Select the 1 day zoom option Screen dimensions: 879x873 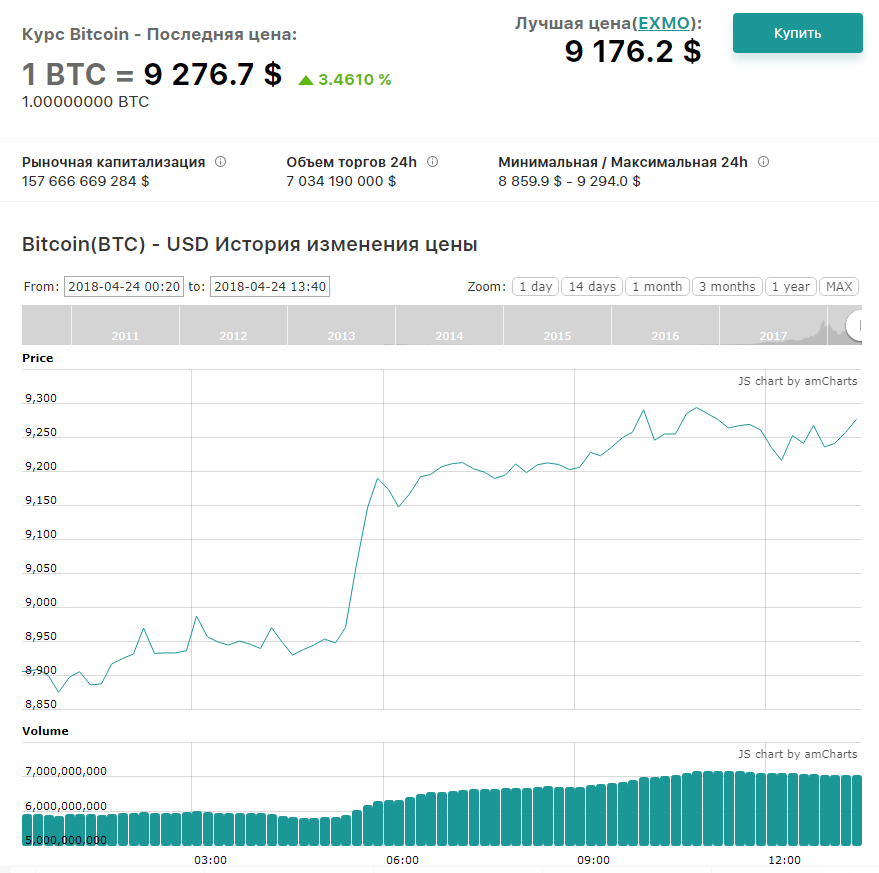pos(535,287)
